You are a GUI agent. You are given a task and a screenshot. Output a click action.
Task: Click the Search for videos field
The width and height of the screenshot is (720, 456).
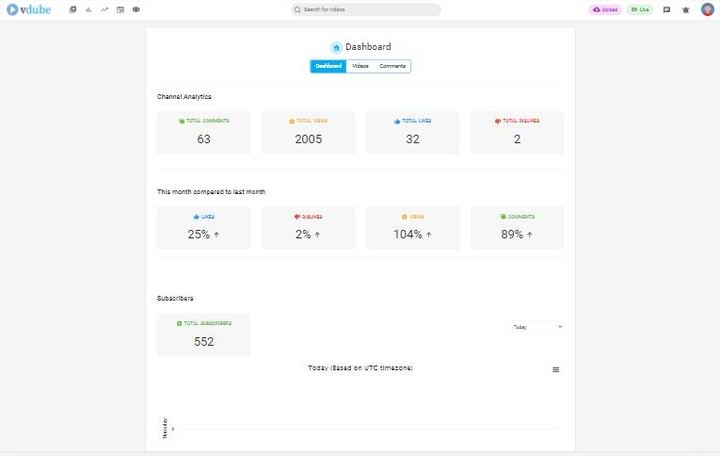366,9
